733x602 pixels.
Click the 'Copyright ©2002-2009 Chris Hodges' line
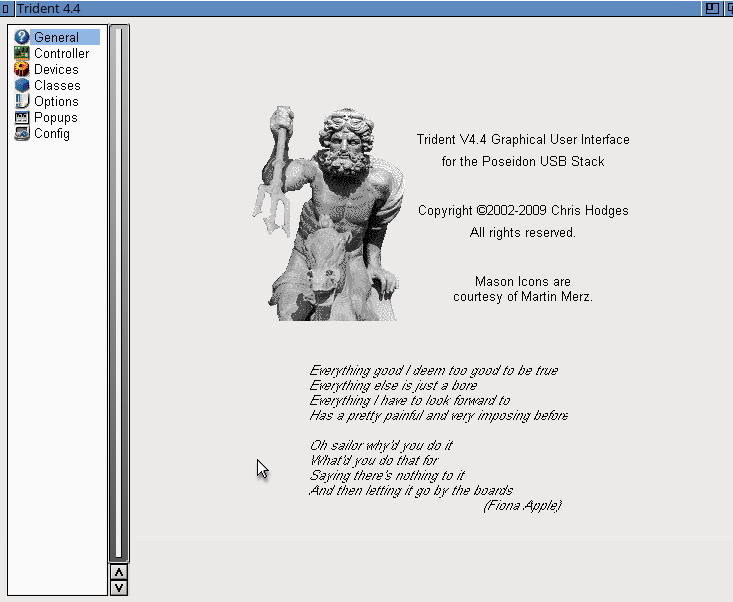click(x=523, y=210)
